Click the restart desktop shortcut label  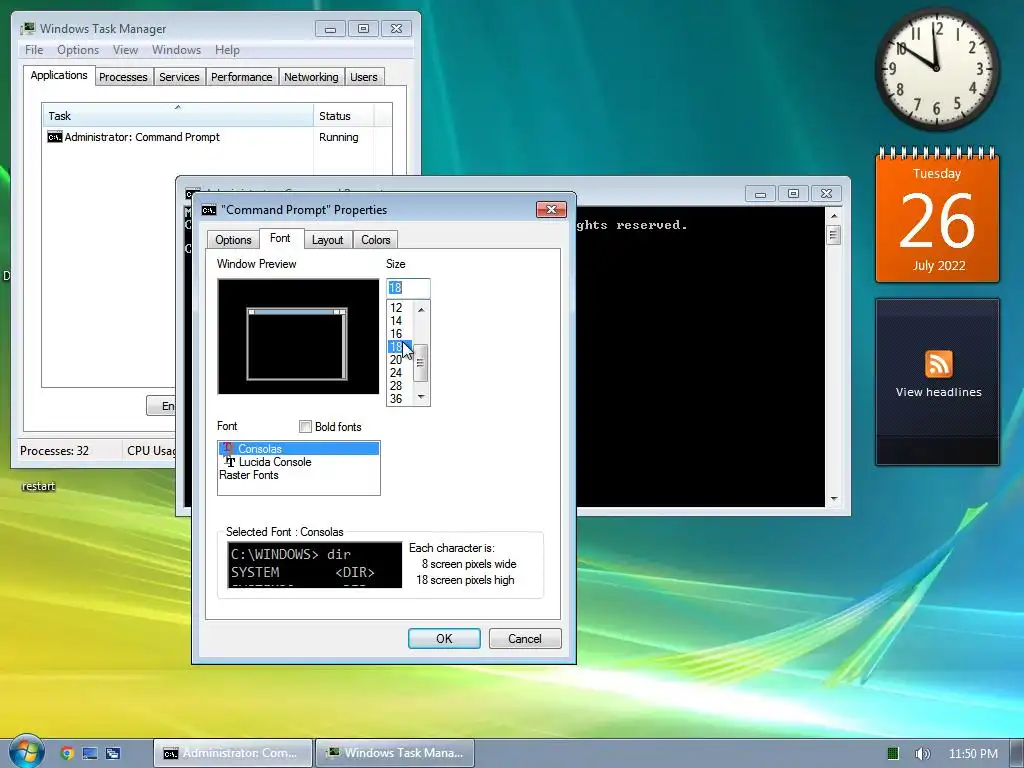(x=39, y=487)
